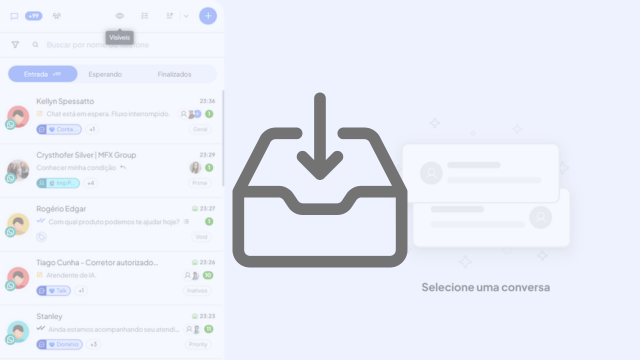The width and height of the screenshot is (640, 360).
Task: Click Stanley's avatar
Action: click(x=18, y=332)
